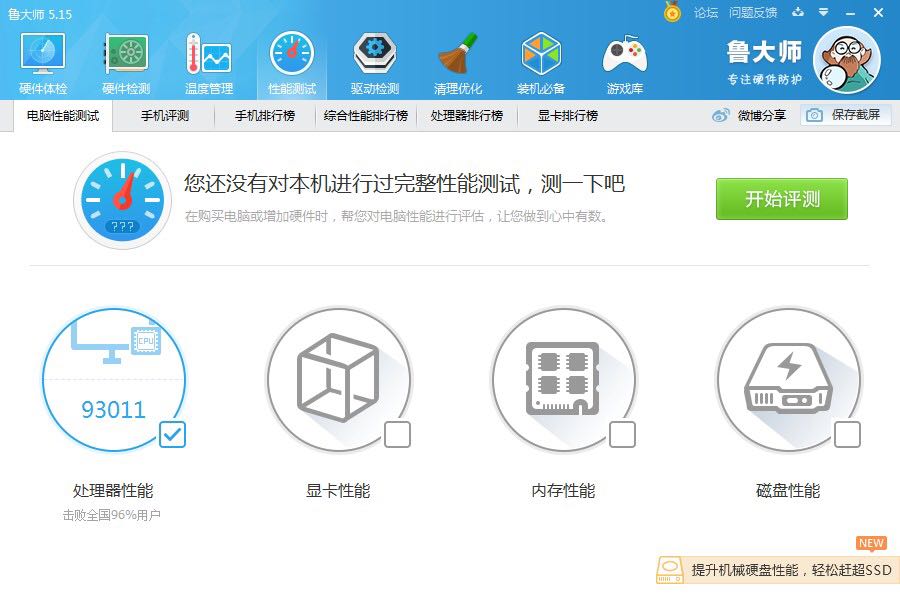Uncheck the 处理器性能 checkbox
Screen dimensions: 900x600
click(172, 435)
